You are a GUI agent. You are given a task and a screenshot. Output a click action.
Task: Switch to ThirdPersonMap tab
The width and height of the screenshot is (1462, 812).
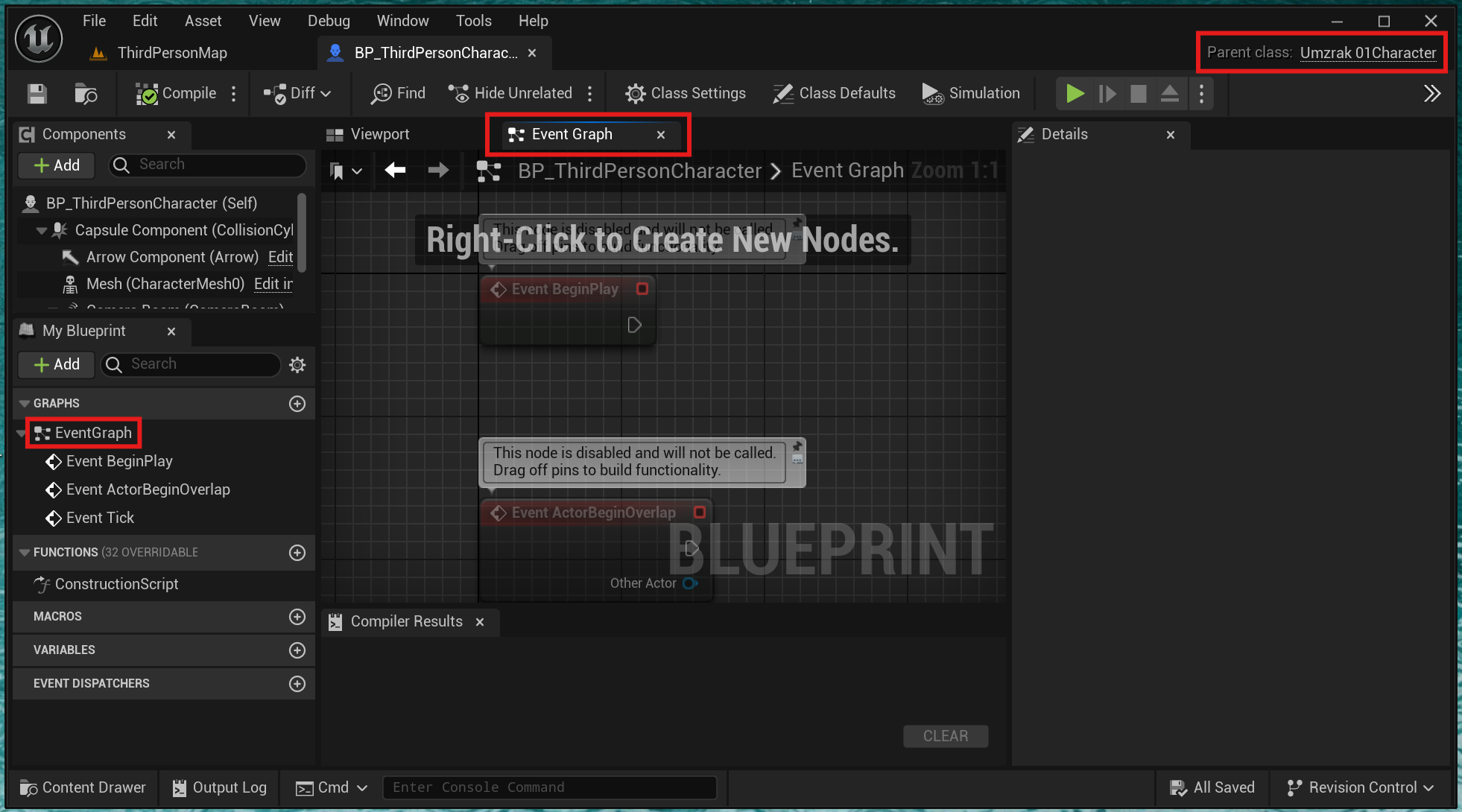coord(158,53)
